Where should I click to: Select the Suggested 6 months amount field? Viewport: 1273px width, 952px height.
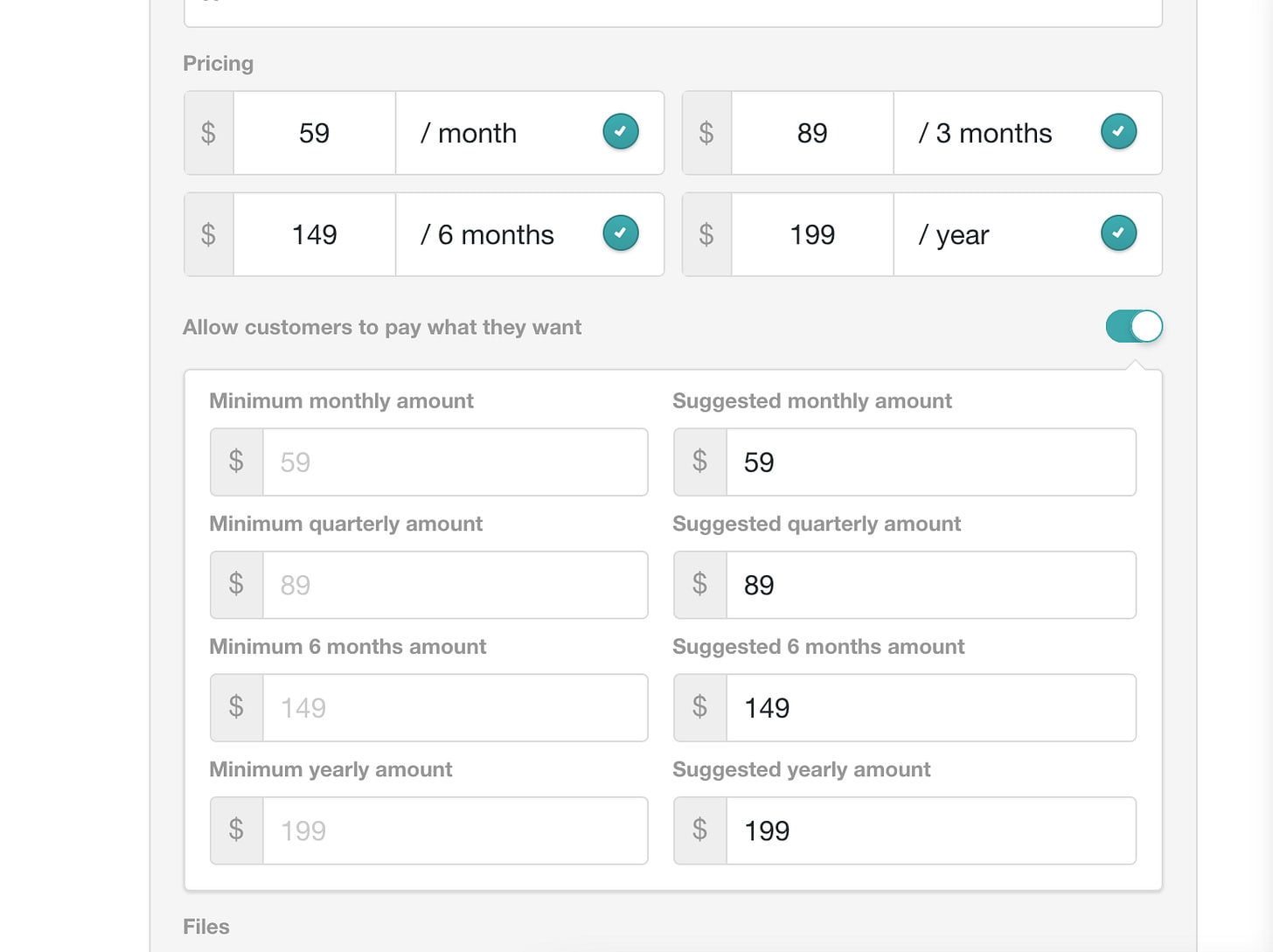click(931, 708)
